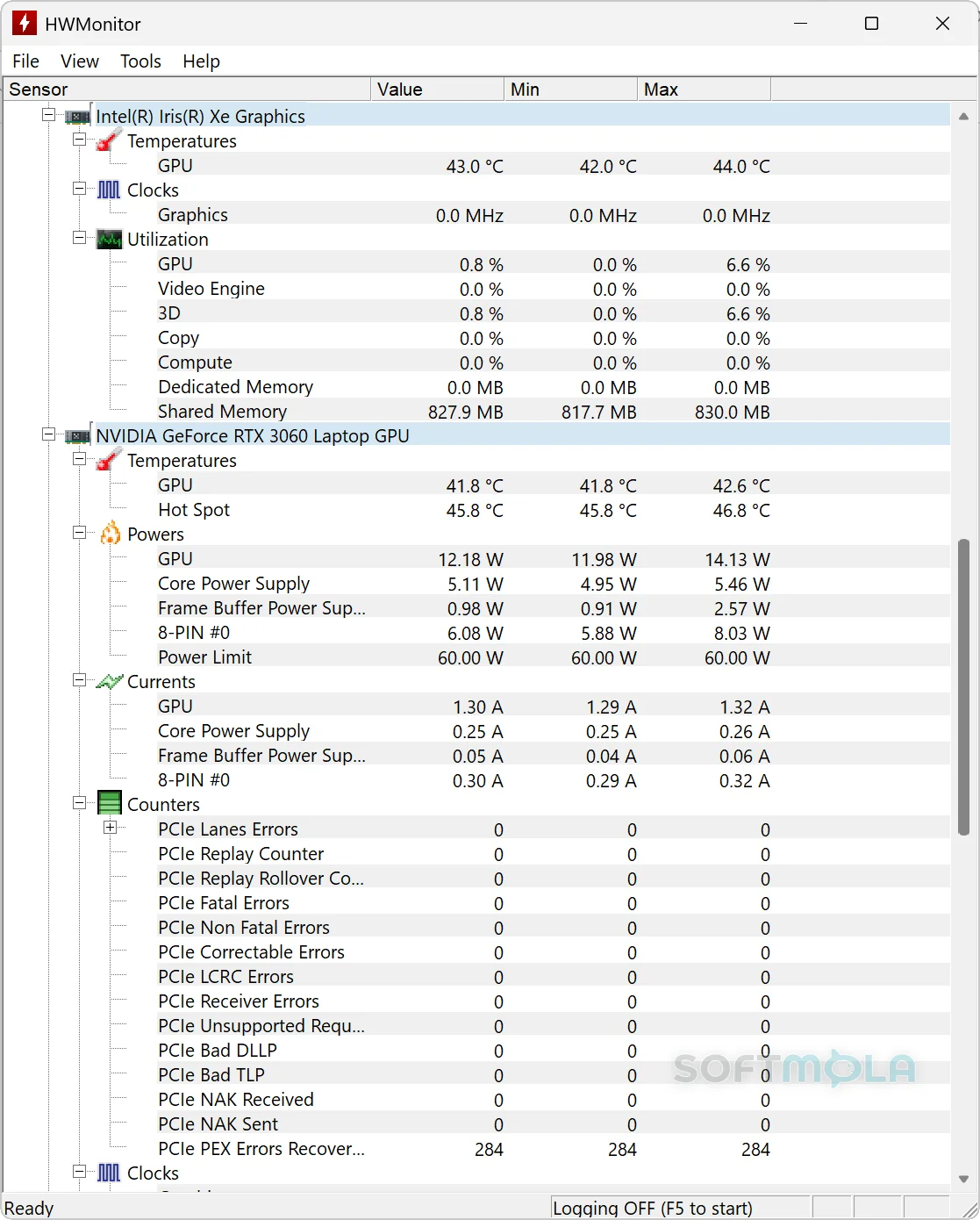Image resolution: width=980 pixels, height=1220 pixels.
Task: Collapse the NVIDIA GeForce RTX 3060 node
Action: click(48, 434)
